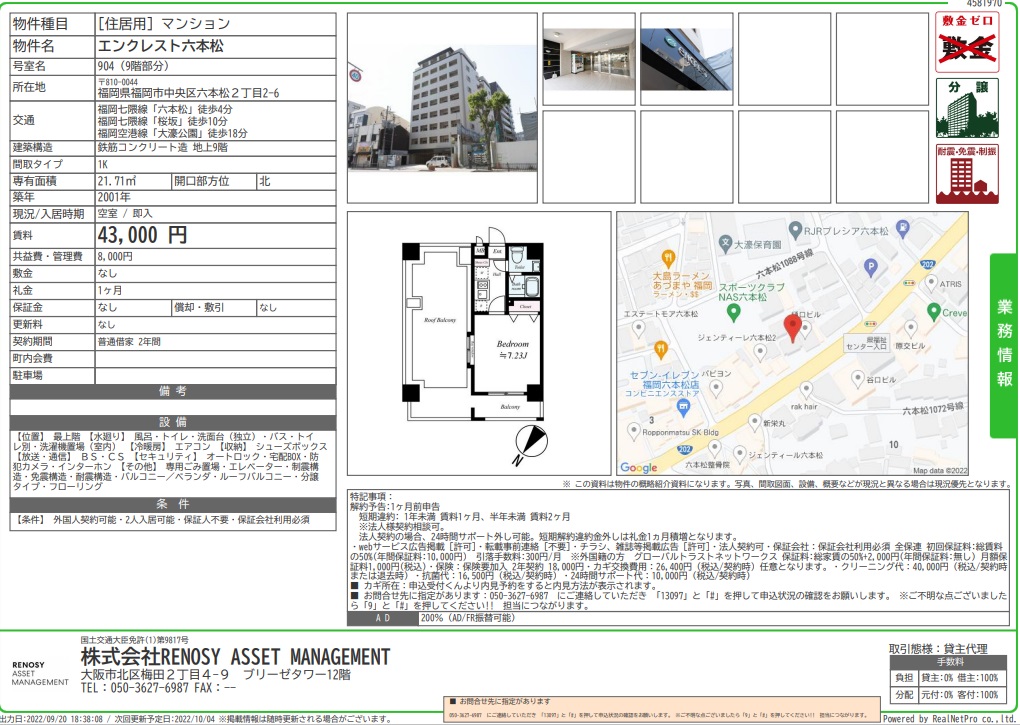Click the rent value 43,000 円
The image size is (1020, 725).
click(x=142, y=234)
